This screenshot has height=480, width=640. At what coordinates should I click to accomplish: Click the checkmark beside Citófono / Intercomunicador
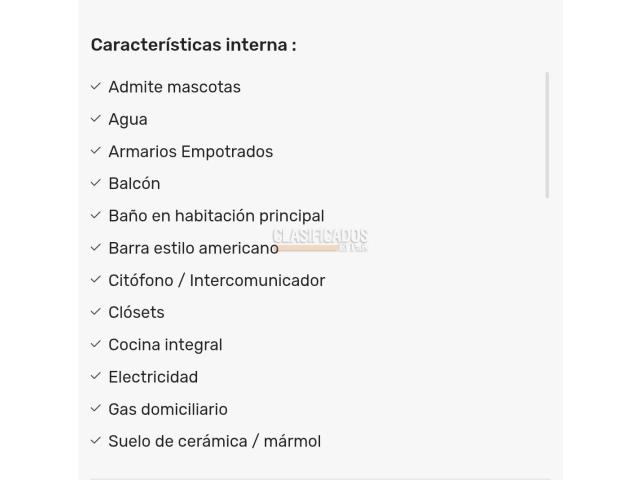point(96,280)
